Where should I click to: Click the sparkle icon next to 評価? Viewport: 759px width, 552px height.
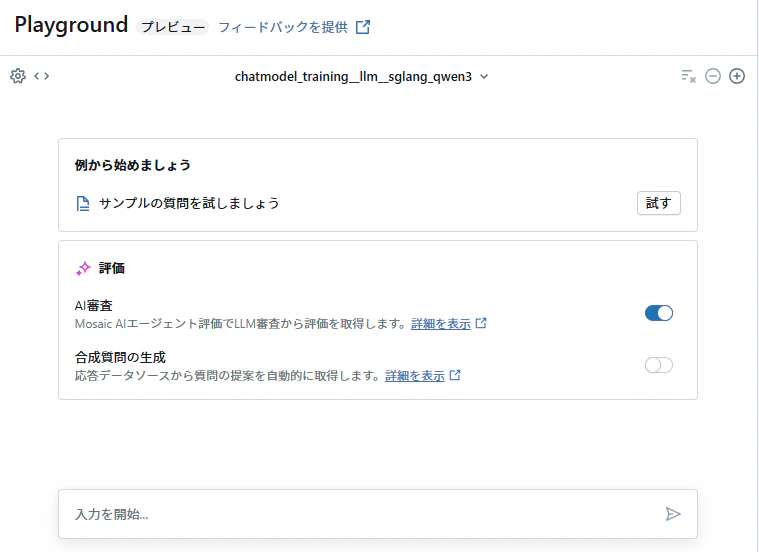pyautogui.click(x=83, y=268)
